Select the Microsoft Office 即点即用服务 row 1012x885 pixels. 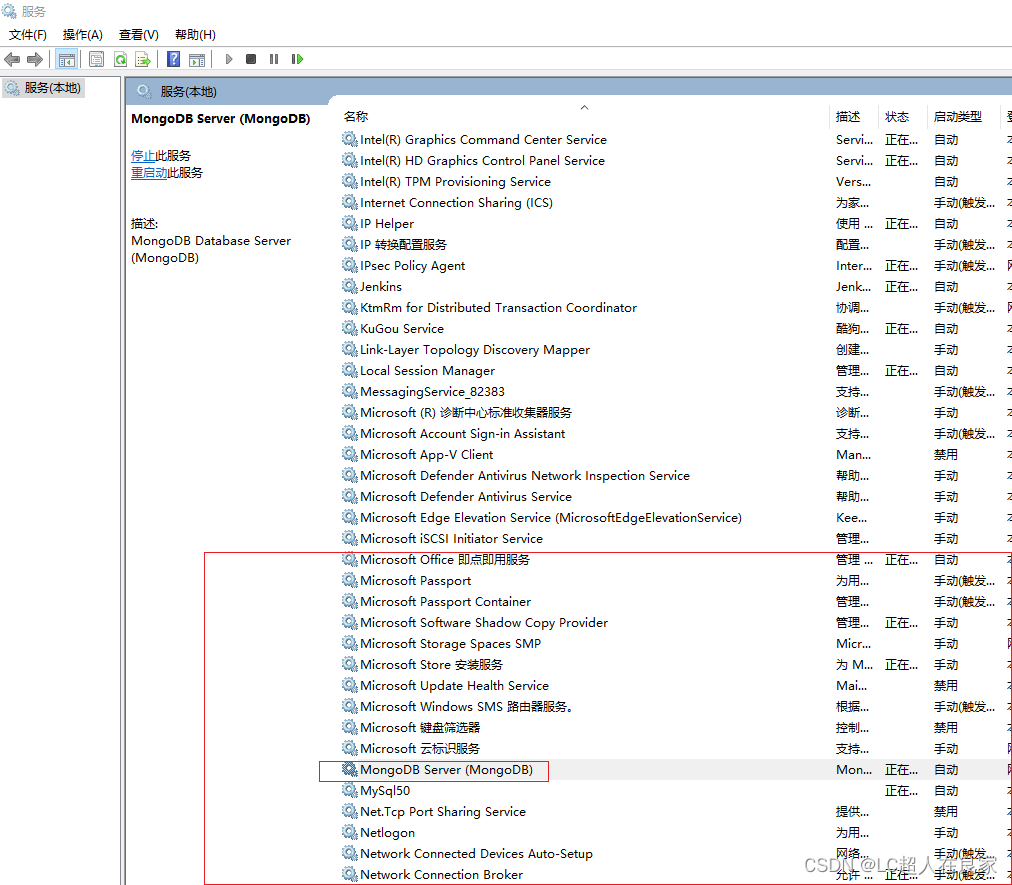(x=676, y=560)
